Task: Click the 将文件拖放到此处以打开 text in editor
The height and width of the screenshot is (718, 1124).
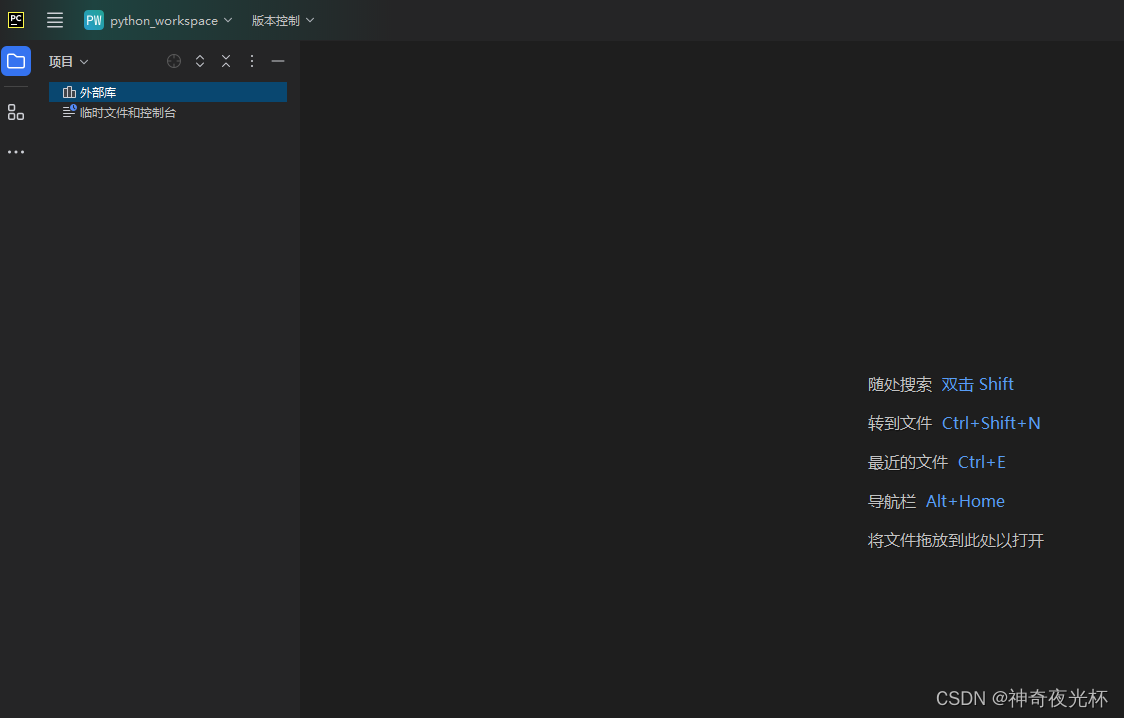Action: click(955, 541)
